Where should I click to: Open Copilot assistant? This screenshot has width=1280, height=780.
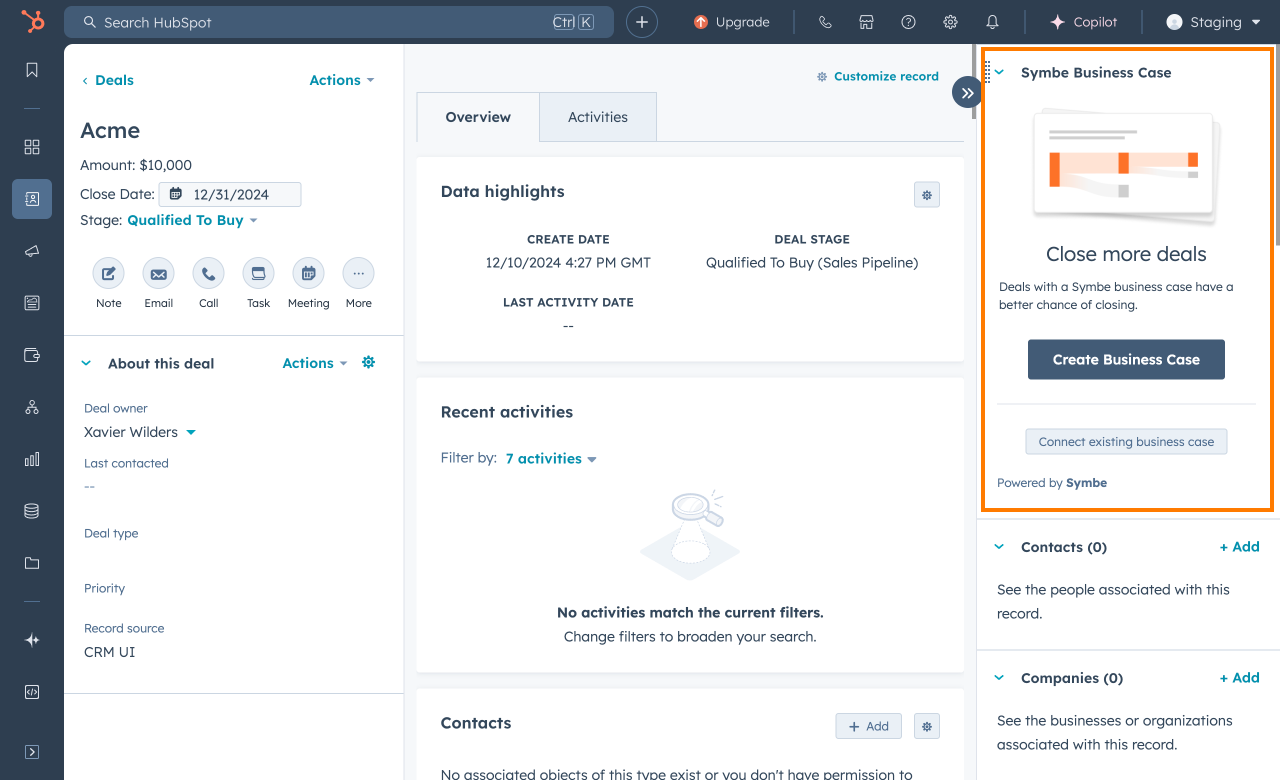(1083, 22)
